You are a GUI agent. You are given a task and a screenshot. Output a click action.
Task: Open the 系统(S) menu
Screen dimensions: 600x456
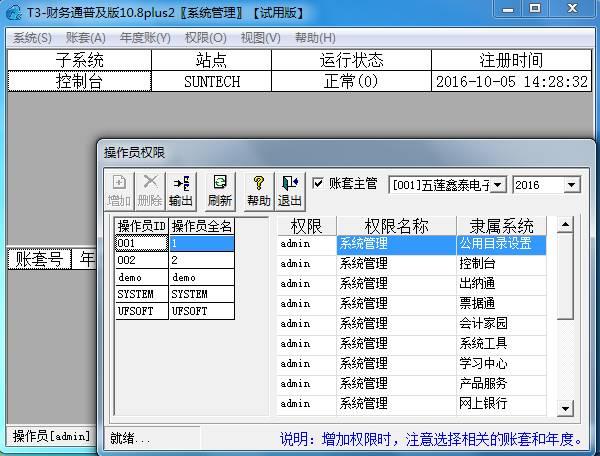(x=32, y=38)
